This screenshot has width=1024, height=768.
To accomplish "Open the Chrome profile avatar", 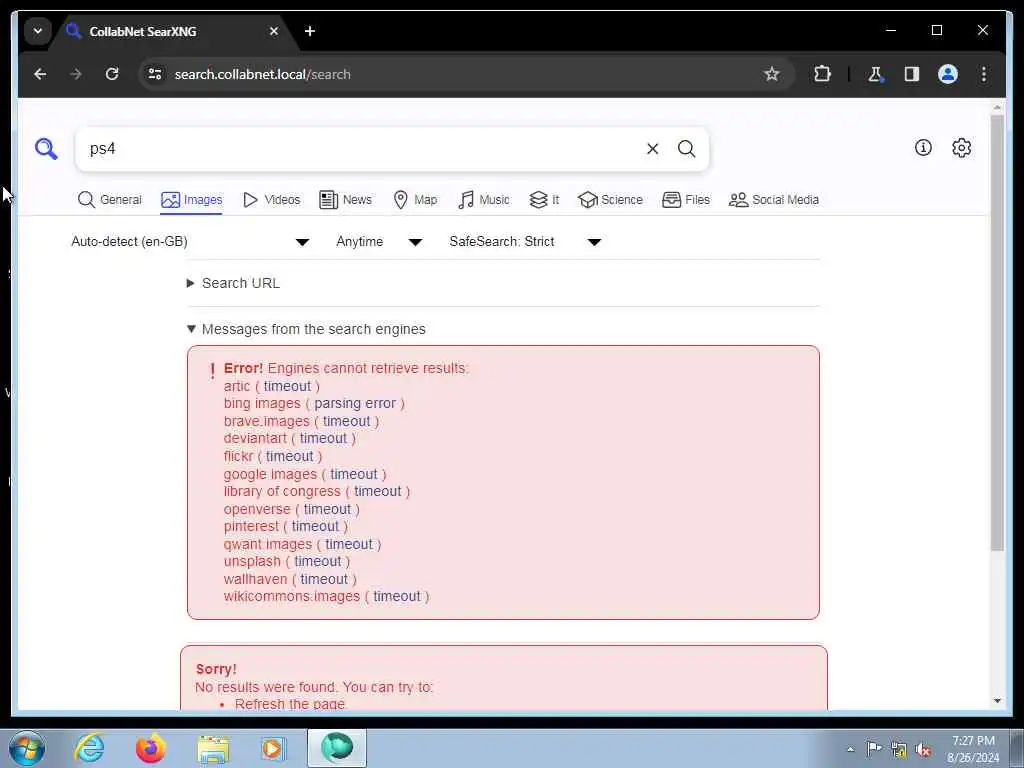I will [x=948, y=74].
